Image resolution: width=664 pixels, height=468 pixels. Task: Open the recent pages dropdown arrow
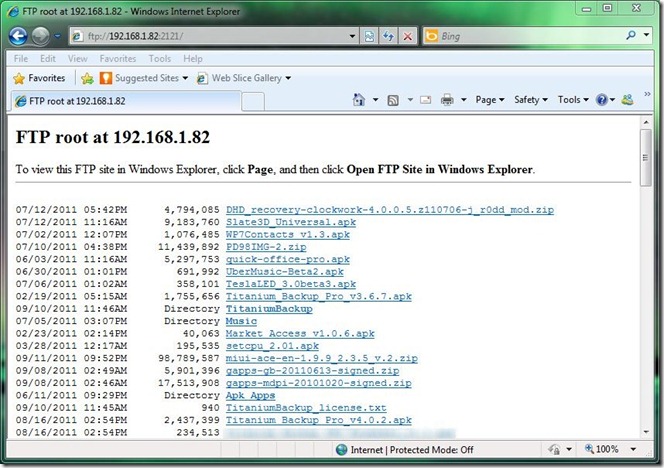[57, 36]
